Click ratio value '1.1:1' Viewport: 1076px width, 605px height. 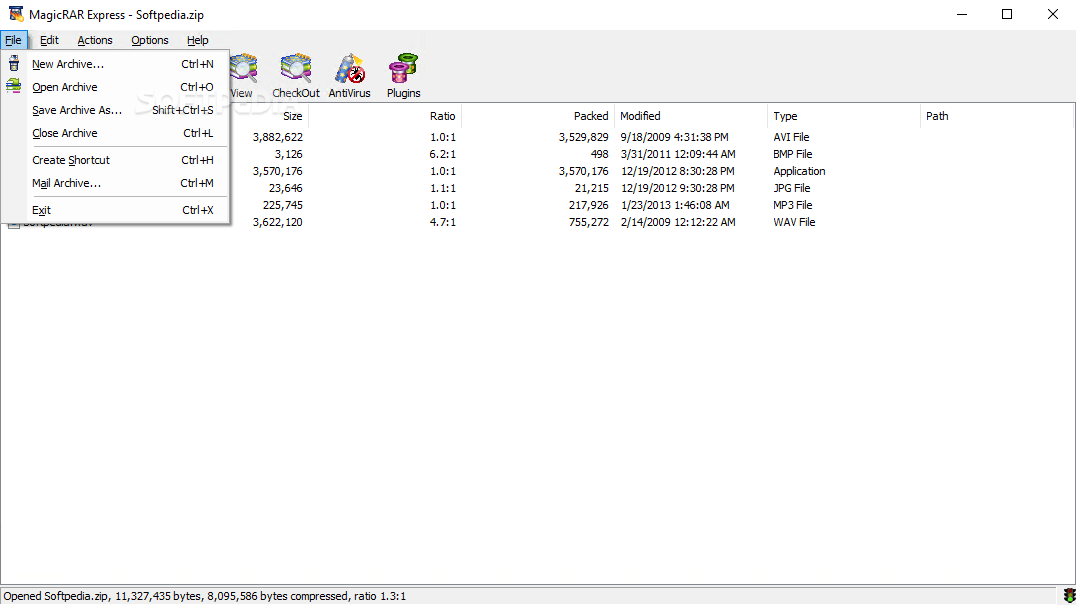[x=443, y=188]
